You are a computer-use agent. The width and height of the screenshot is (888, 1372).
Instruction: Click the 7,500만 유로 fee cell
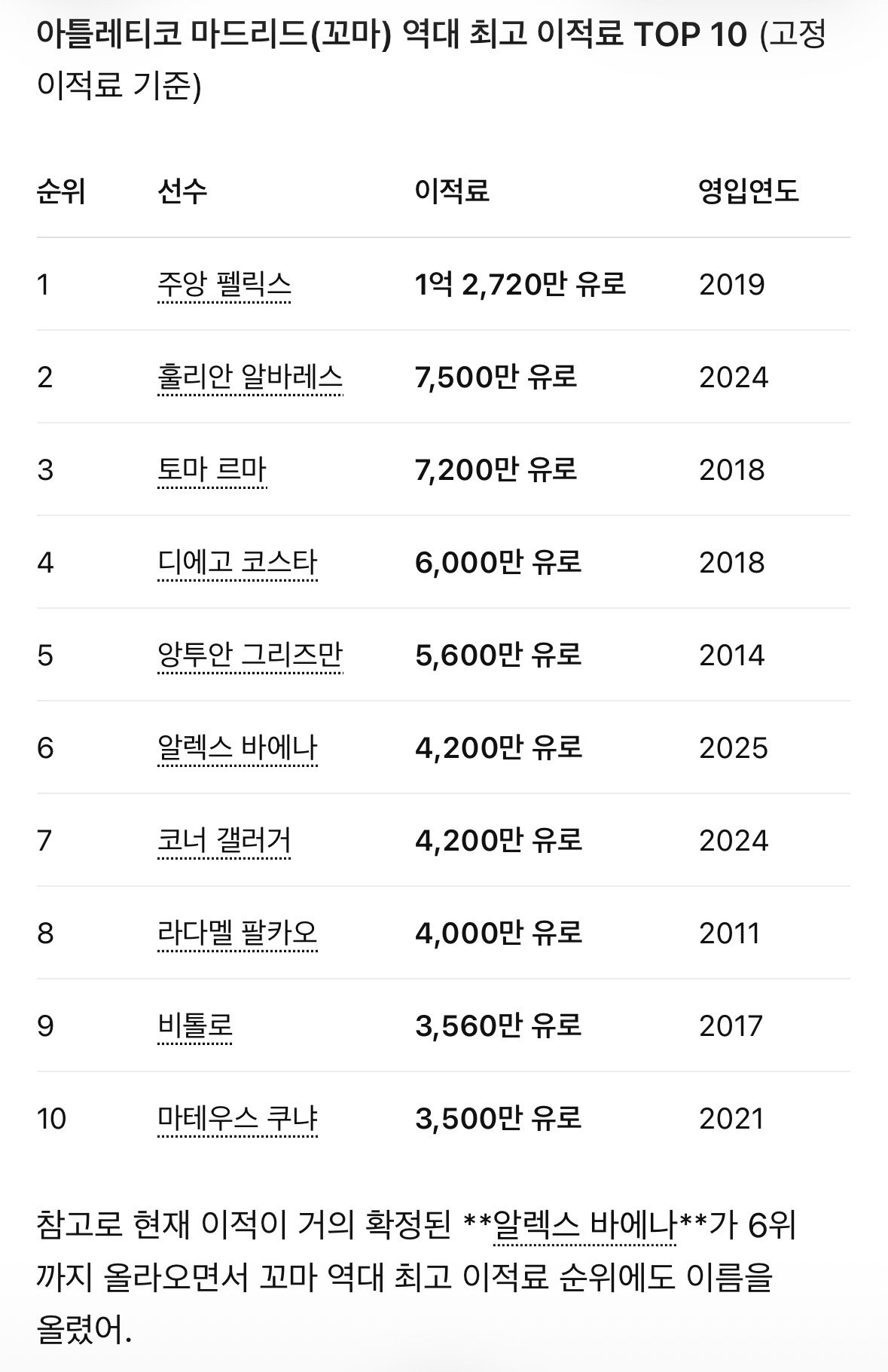(496, 377)
